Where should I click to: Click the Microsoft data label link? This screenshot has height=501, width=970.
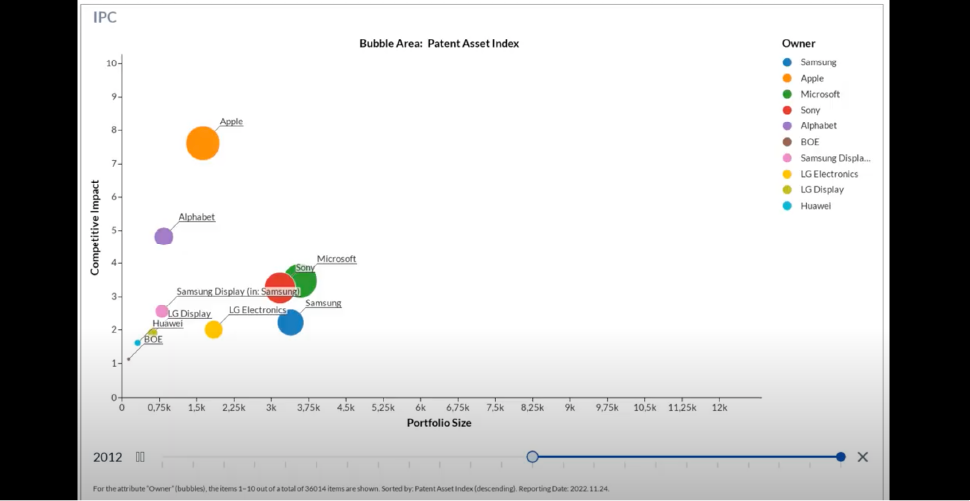point(336,259)
